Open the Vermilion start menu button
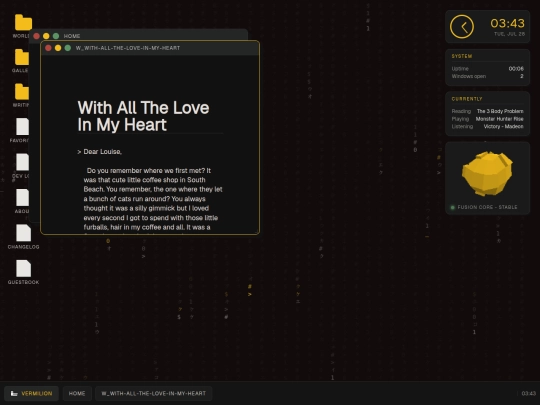 tap(31, 393)
